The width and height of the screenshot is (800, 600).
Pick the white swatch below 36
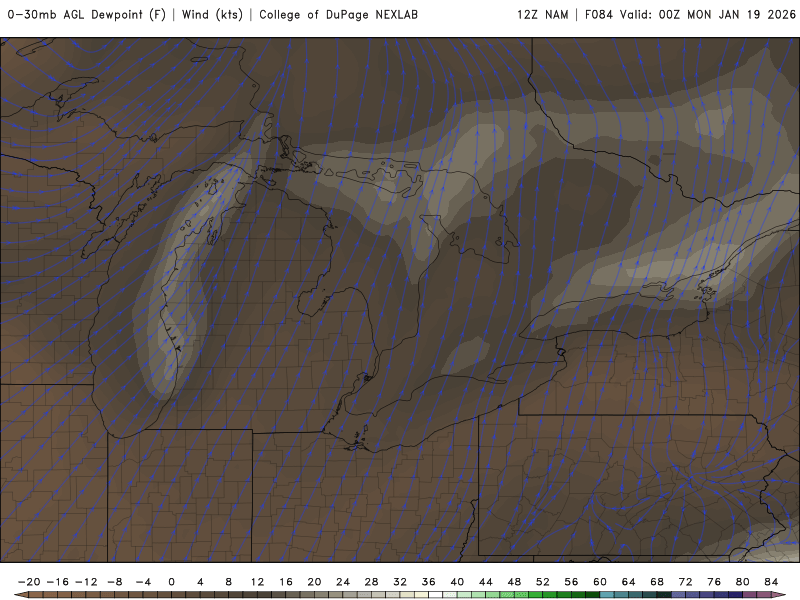(x=436, y=595)
